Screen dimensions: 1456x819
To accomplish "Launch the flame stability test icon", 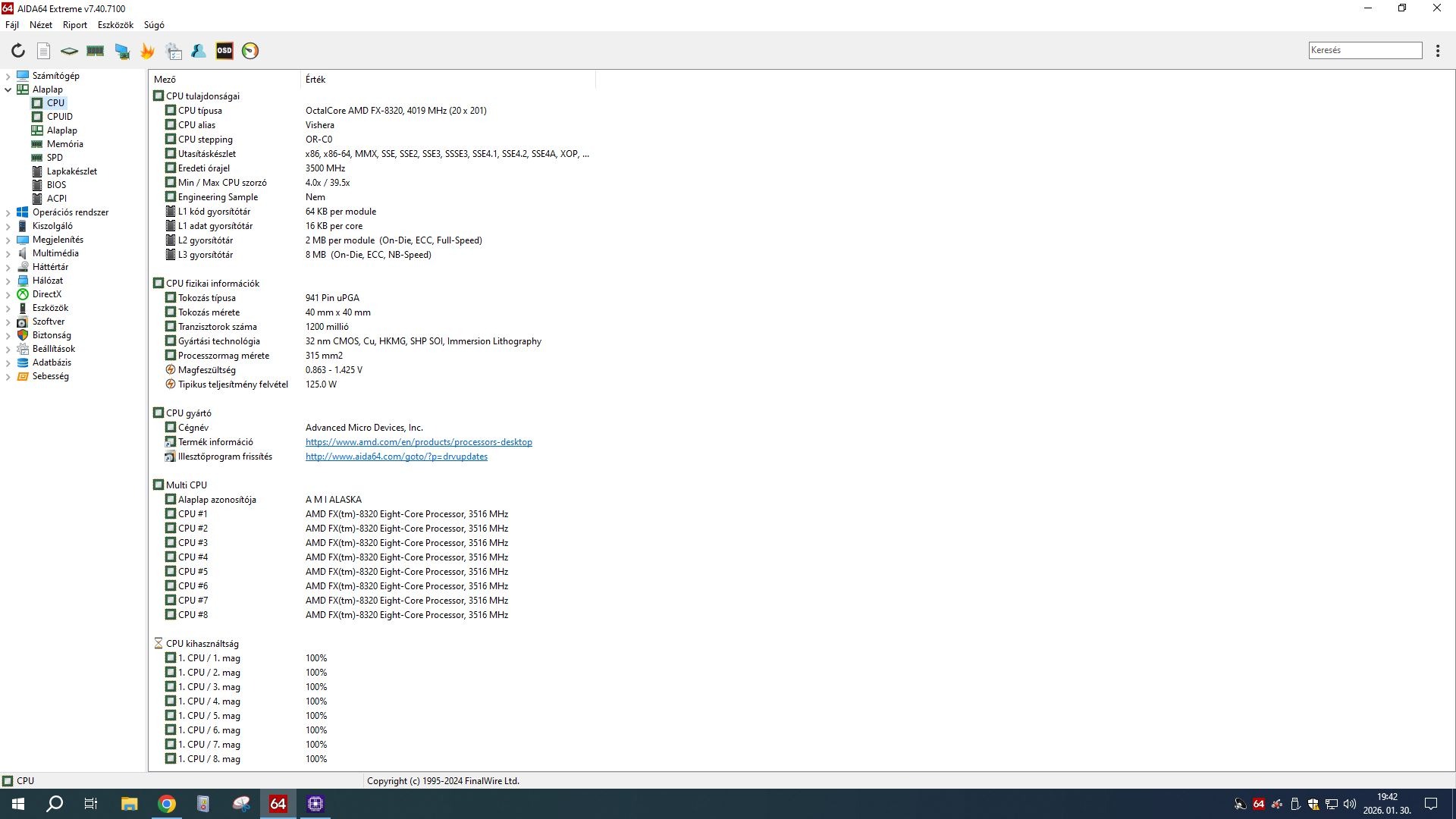I will (x=148, y=51).
